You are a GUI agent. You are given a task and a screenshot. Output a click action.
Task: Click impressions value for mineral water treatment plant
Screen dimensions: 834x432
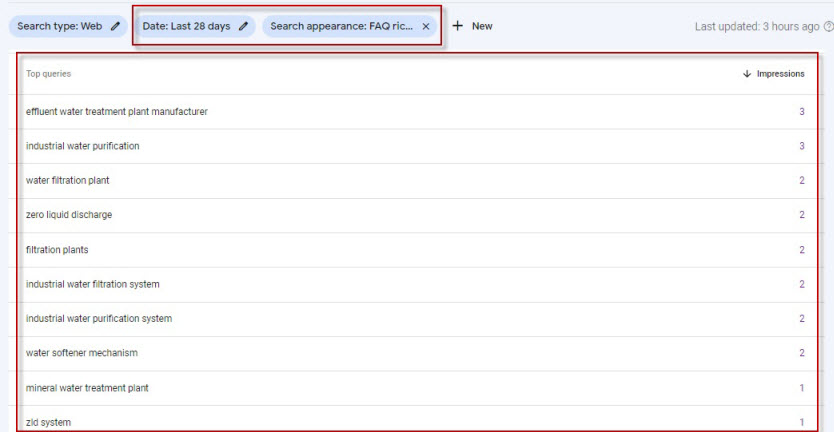[802, 388]
